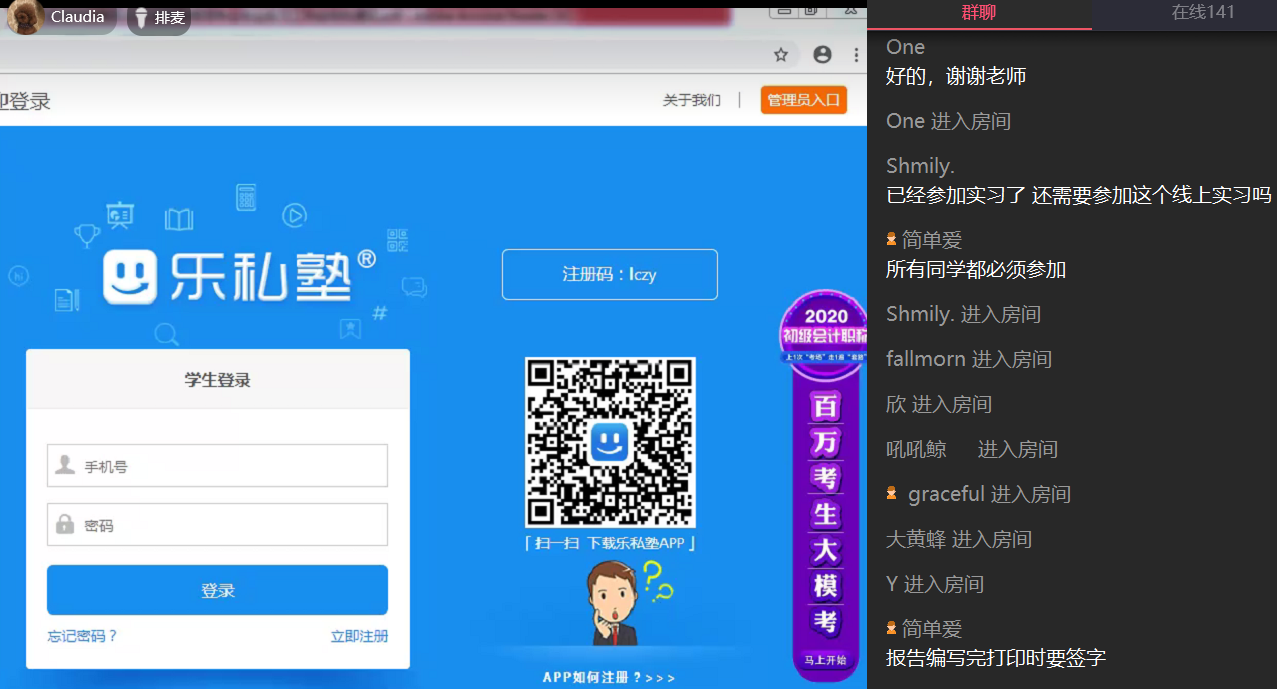This screenshot has height=689, width=1277.
Task: Open the 立即注册 link
Action: click(359, 636)
